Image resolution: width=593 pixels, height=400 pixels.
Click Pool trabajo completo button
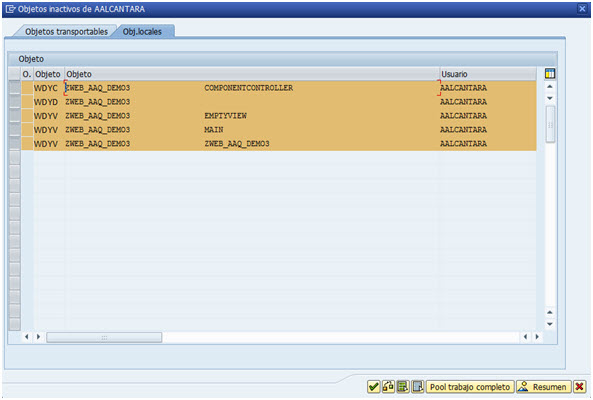coord(470,387)
